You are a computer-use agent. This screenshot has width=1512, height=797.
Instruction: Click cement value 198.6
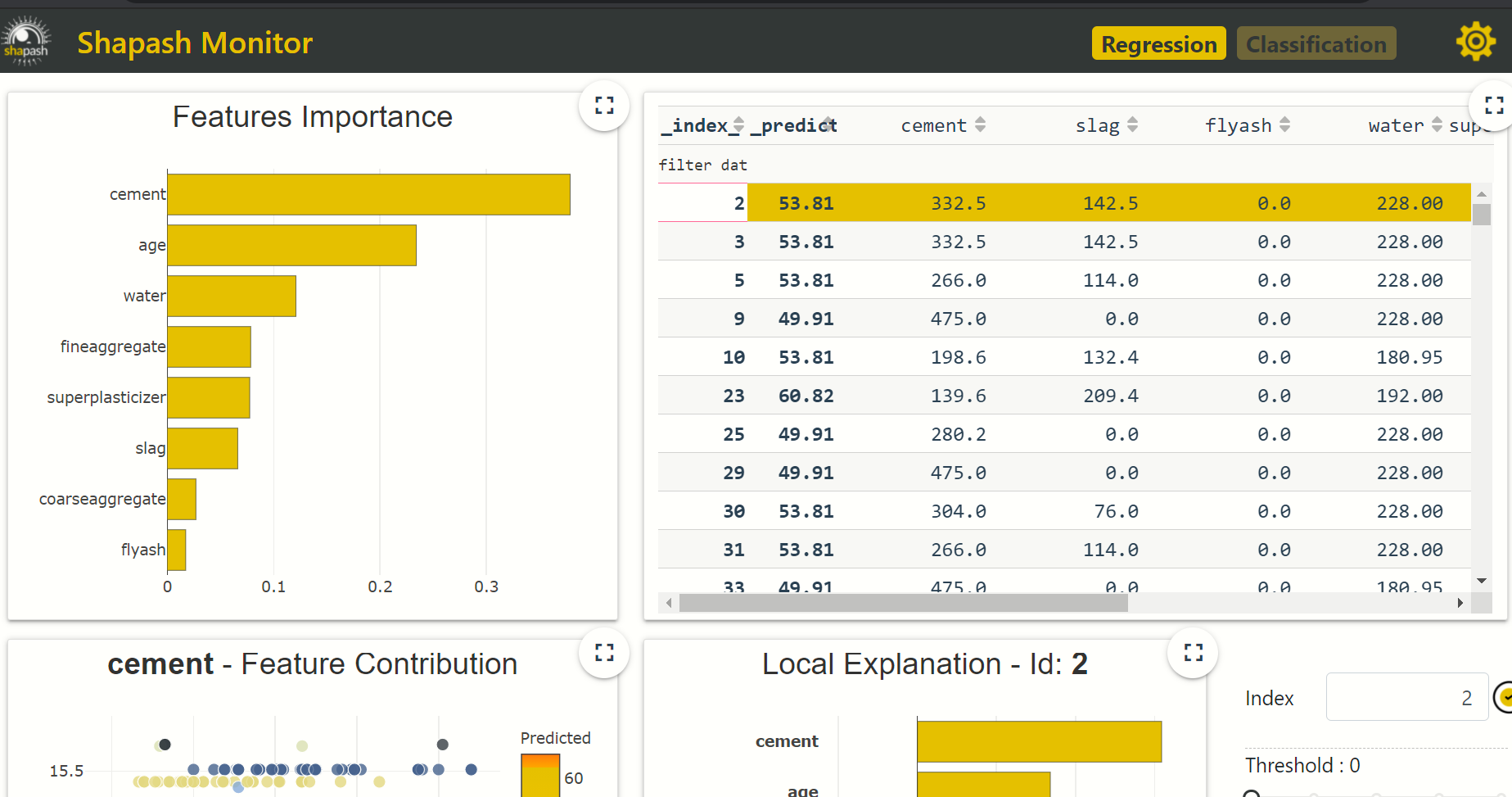pyautogui.click(x=958, y=357)
